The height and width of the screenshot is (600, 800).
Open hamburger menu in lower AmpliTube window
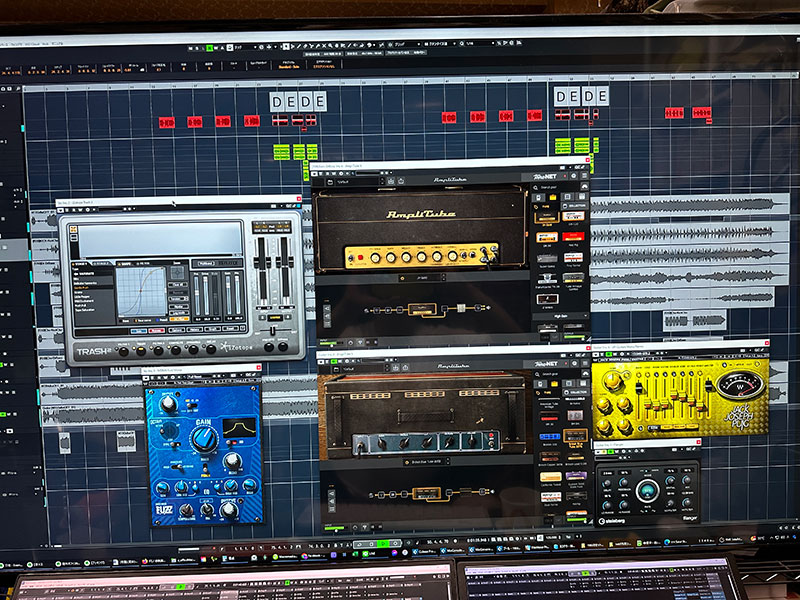583,364
